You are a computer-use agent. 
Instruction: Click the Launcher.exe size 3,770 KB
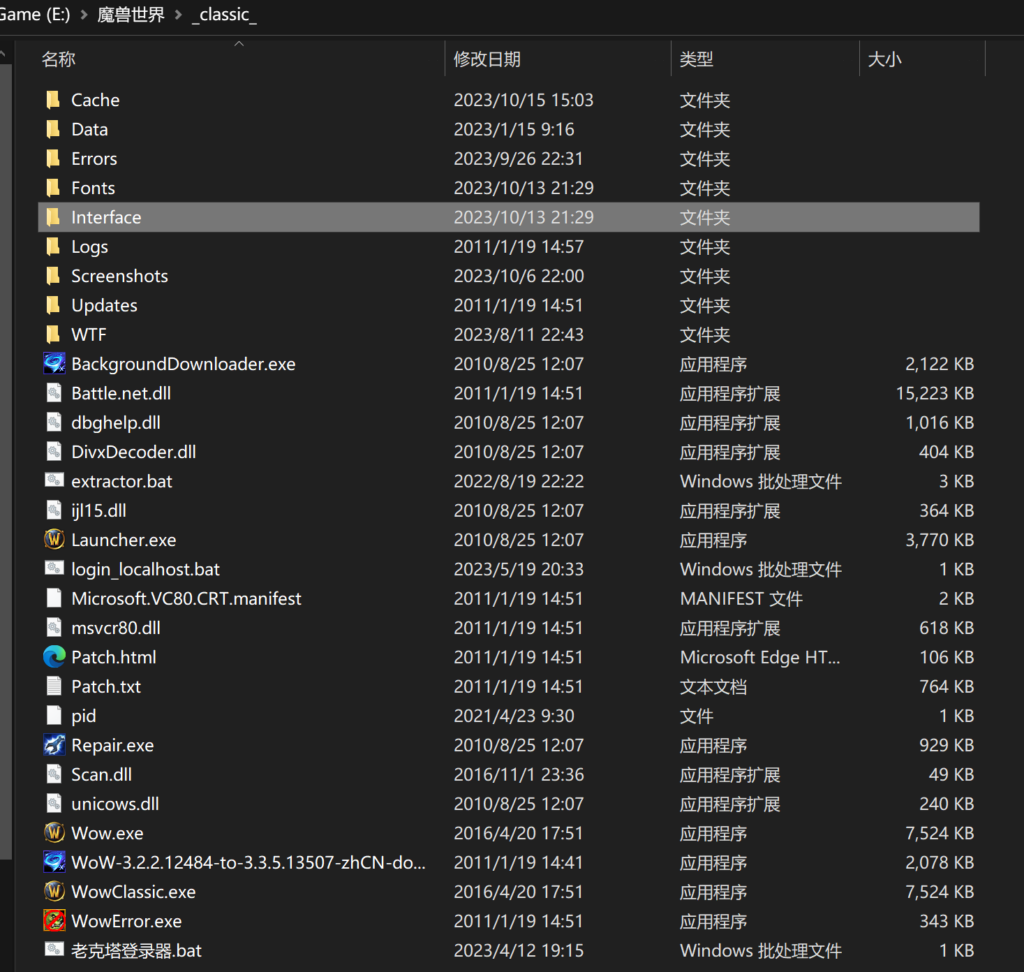pyautogui.click(x=939, y=540)
